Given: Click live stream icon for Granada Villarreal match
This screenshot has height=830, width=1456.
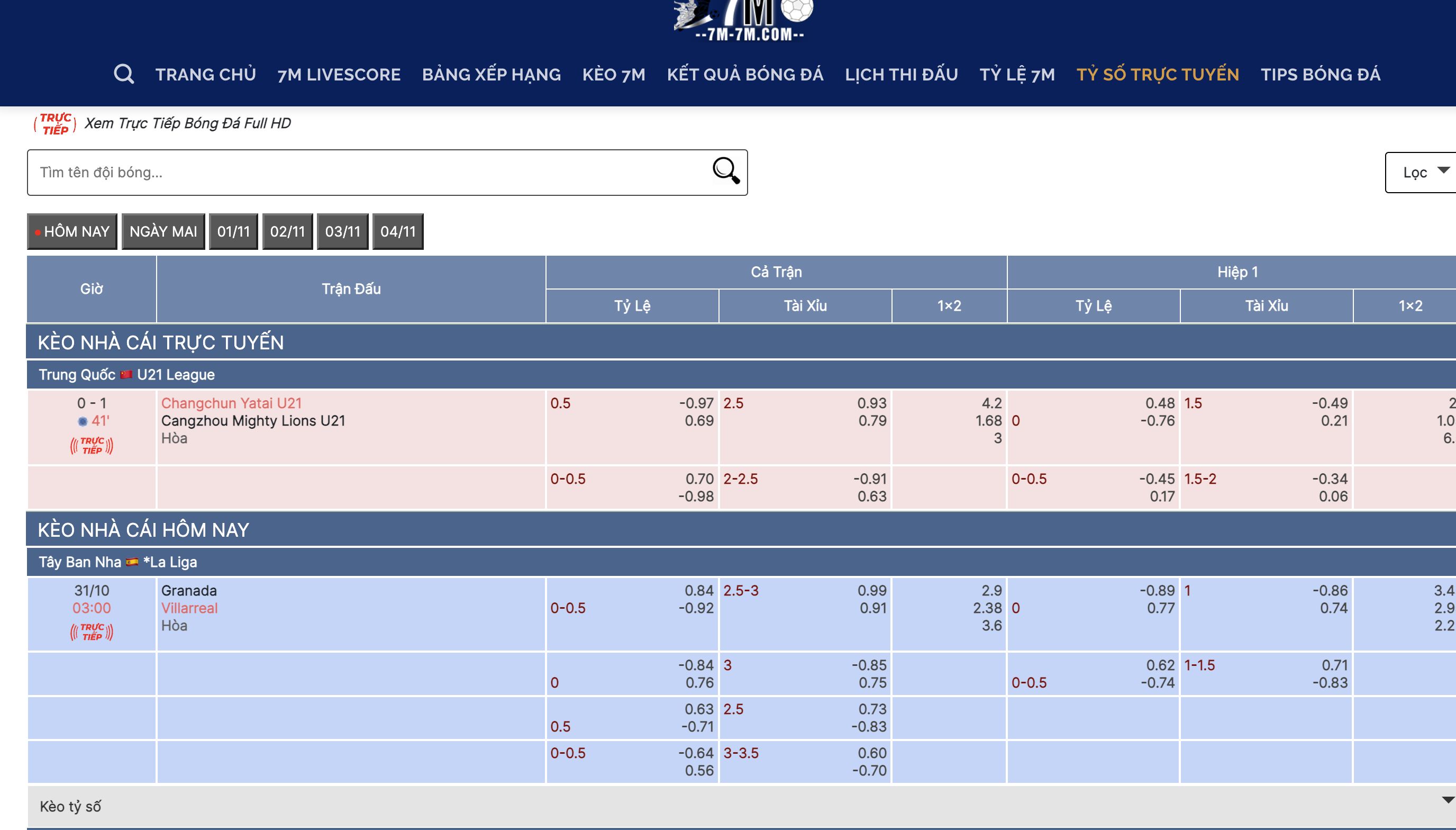Looking at the screenshot, I should tap(92, 631).
